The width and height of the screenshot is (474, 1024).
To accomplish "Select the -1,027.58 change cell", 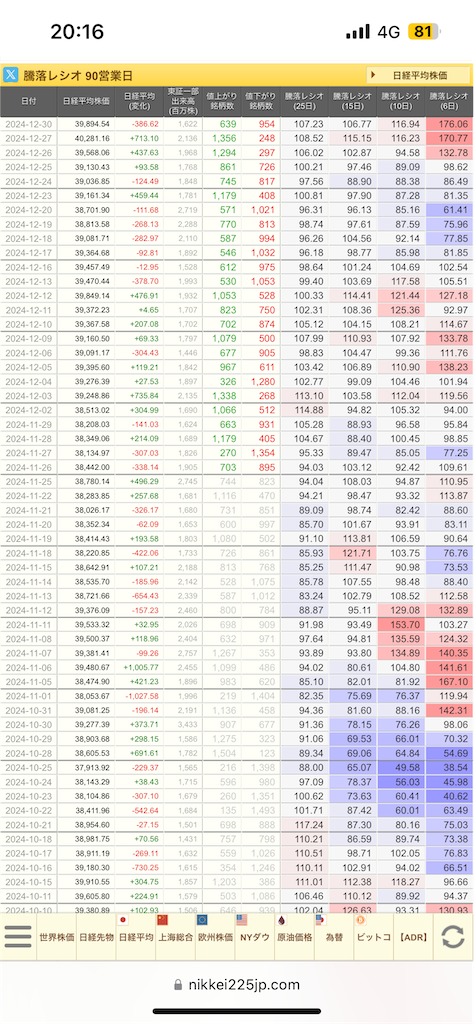I will tap(139, 697).
